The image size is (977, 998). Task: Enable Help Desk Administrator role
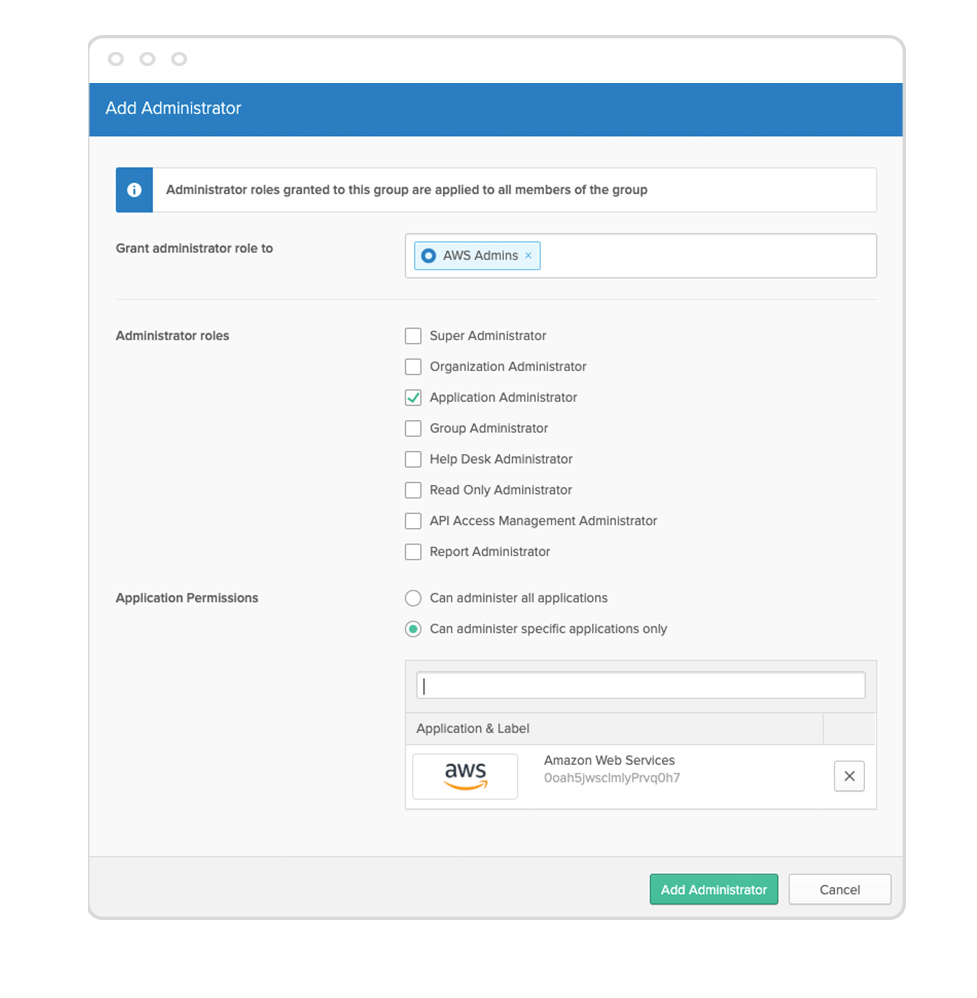coord(413,460)
